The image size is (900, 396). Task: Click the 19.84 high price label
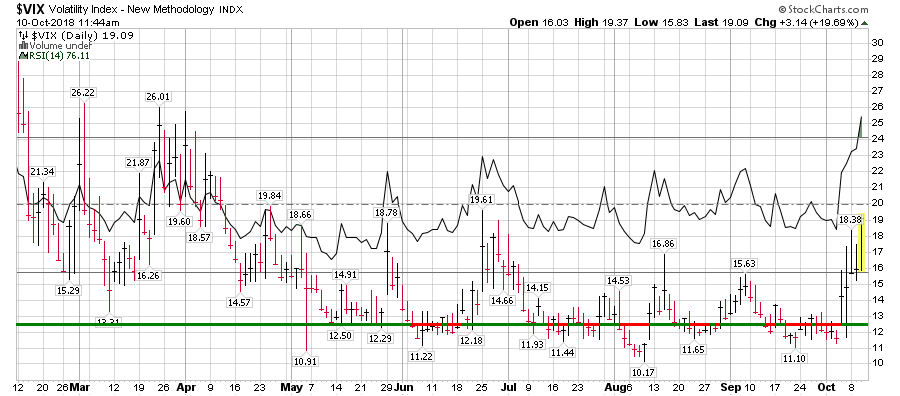coord(269,196)
